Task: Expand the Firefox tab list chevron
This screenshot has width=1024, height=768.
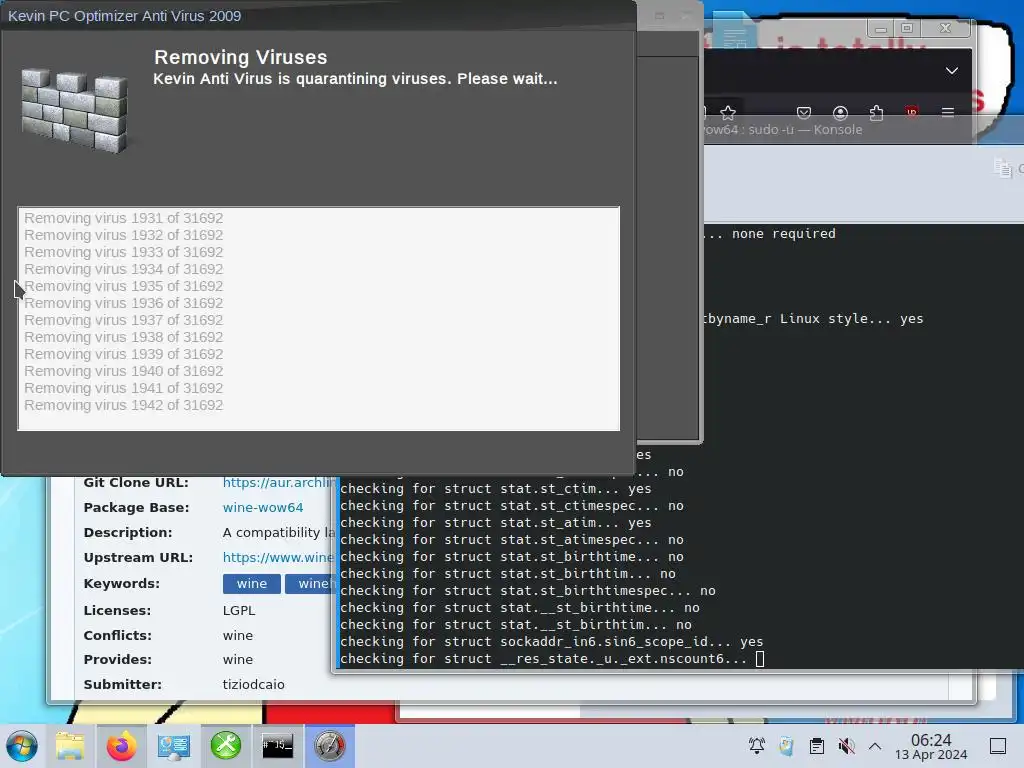Action: tap(952, 71)
